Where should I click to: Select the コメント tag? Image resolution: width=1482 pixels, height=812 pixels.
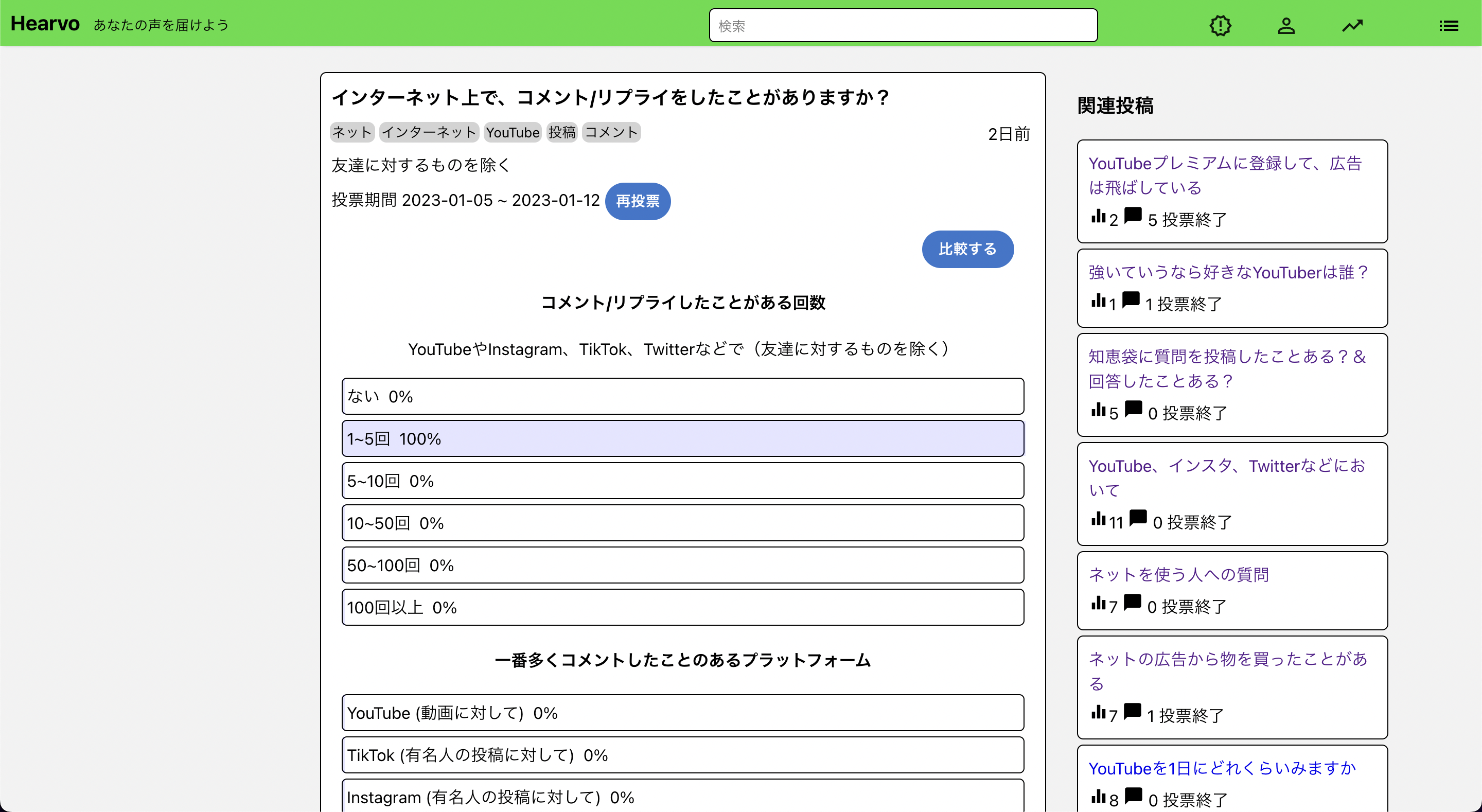[611, 132]
